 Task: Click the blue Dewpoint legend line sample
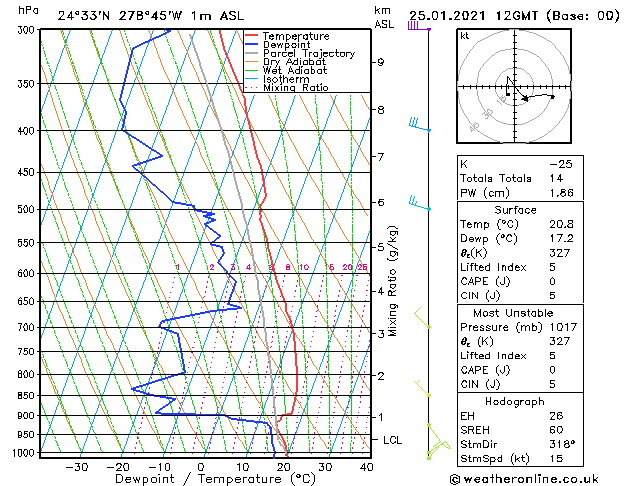coord(252,45)
